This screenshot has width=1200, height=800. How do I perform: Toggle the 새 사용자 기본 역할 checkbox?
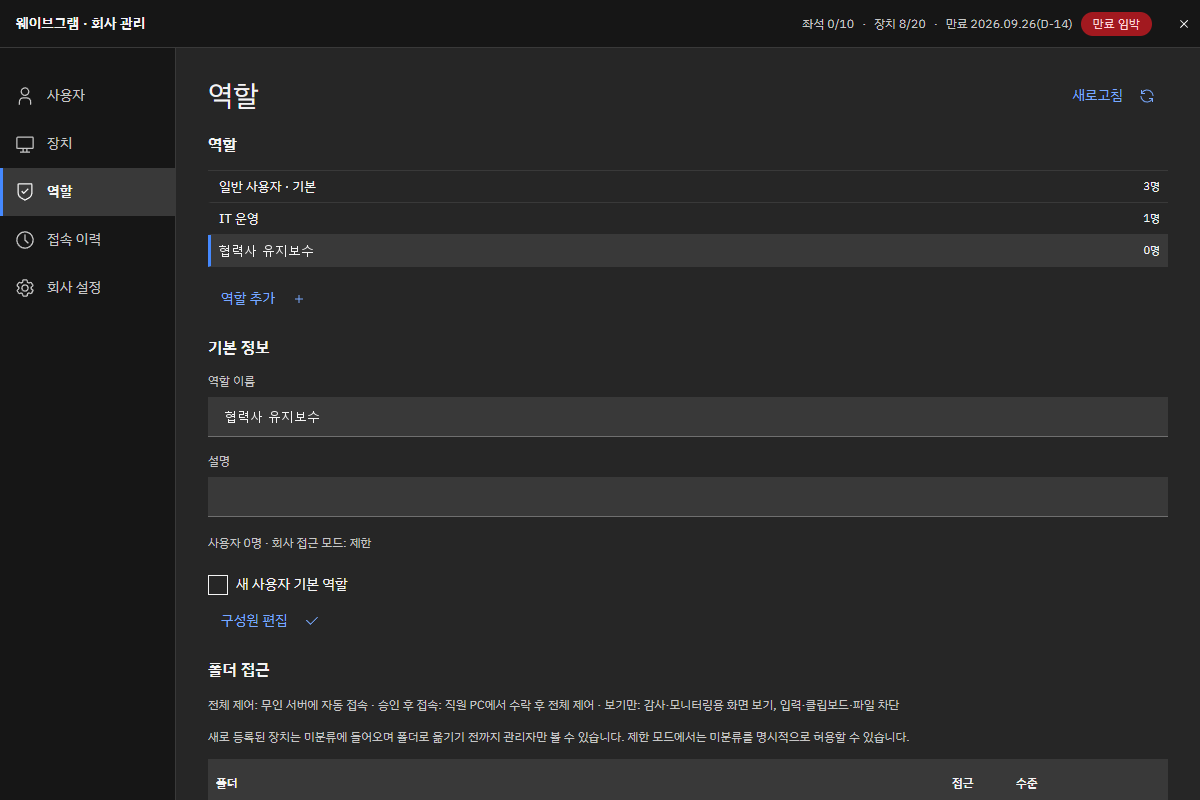point(218,585)
